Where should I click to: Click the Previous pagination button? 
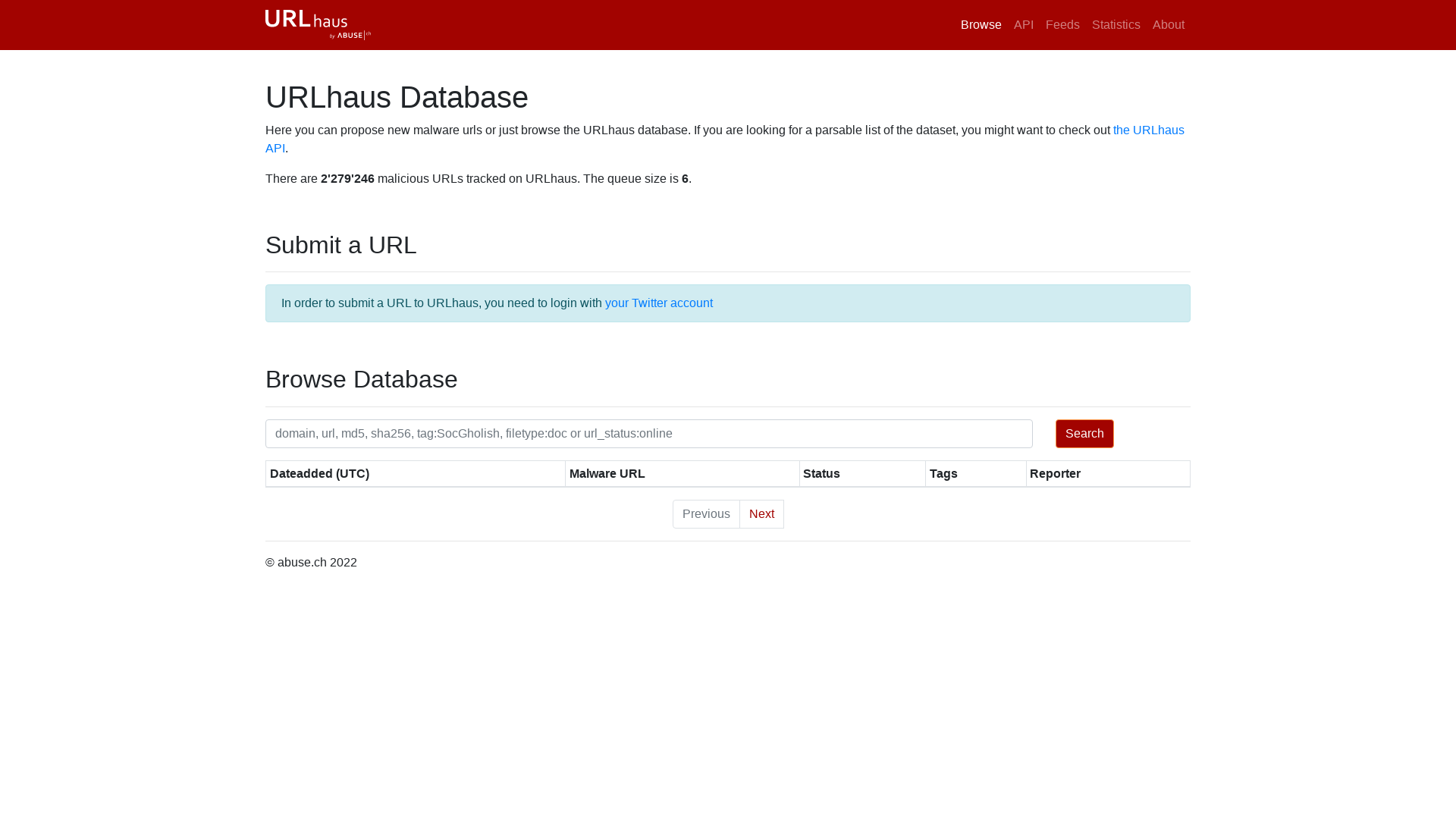[x=706, y=514]
